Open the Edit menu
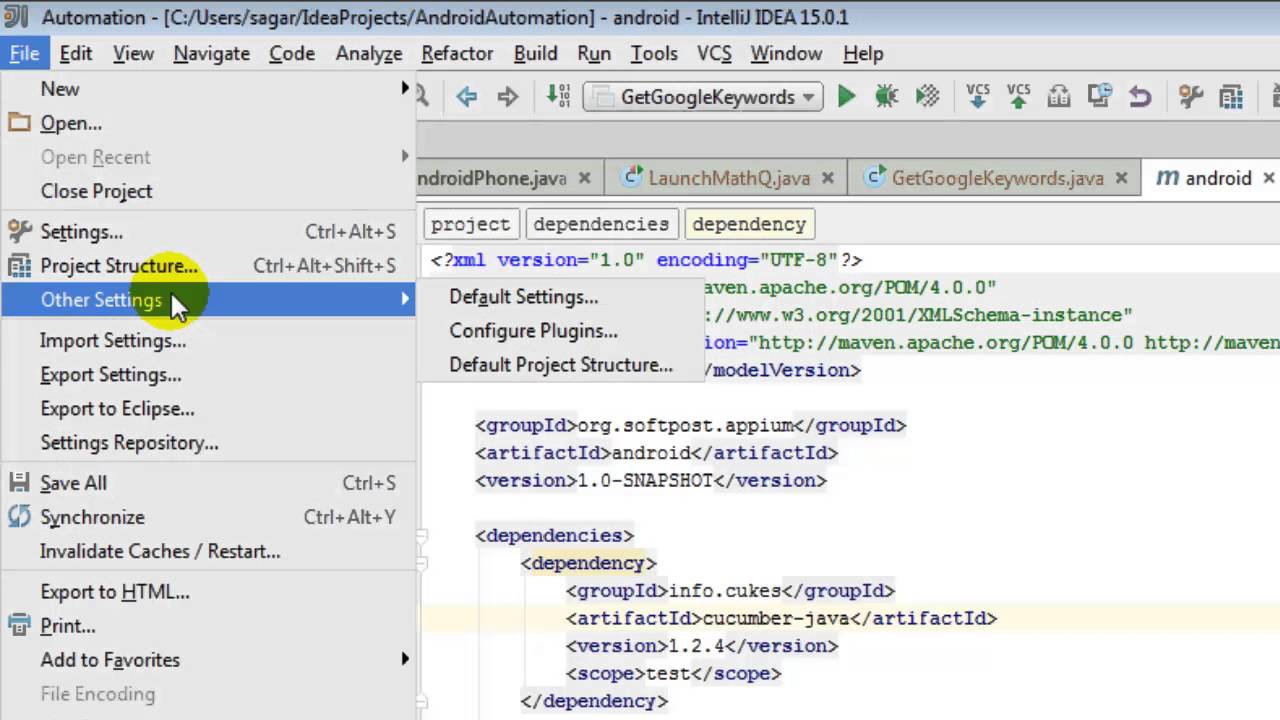This screenshot has width=1280, height=720. [76, 54]
